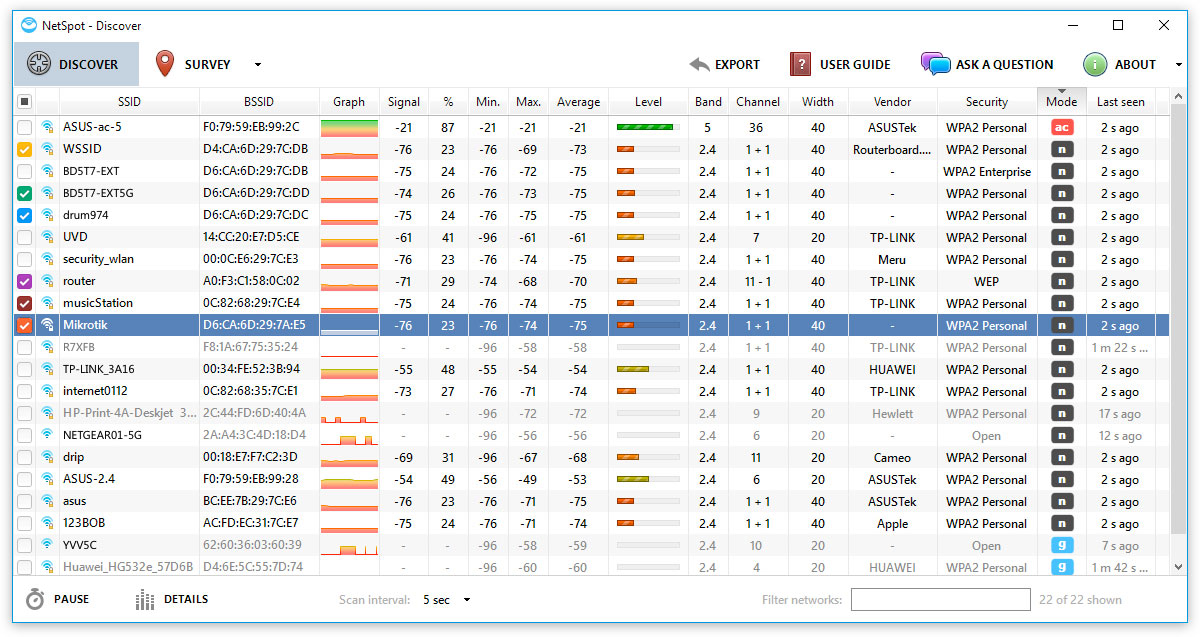
Task: Click the 'n' mode badge for router
Action: pos(1061,281)
